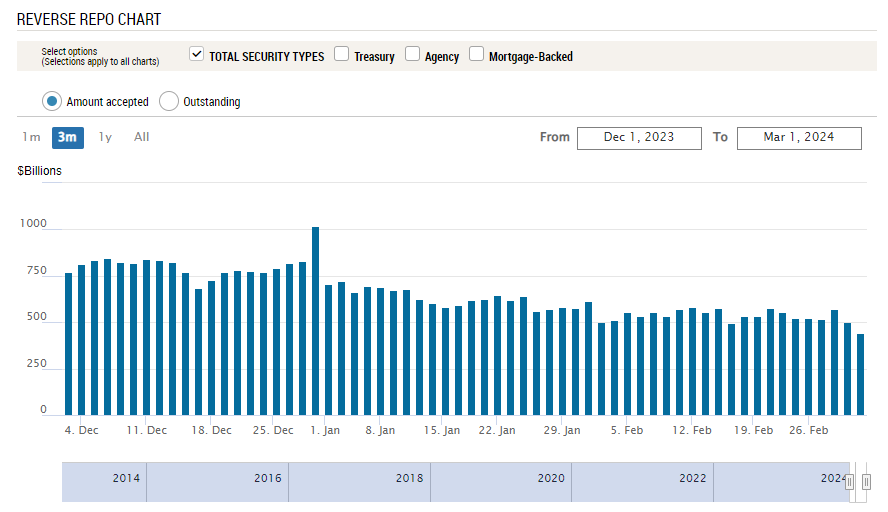888x512 pixels.
Task: Click the $Billions axis title
Action: tap(40, 171)
